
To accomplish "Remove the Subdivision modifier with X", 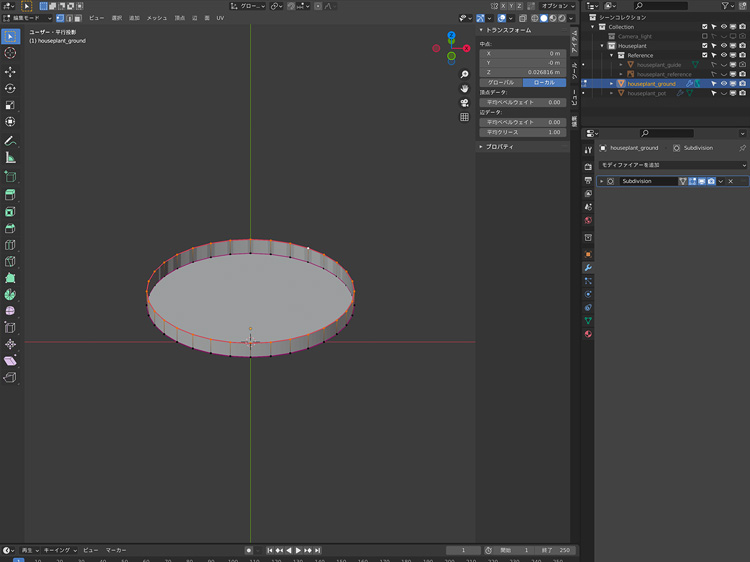I will click(731, 181).
